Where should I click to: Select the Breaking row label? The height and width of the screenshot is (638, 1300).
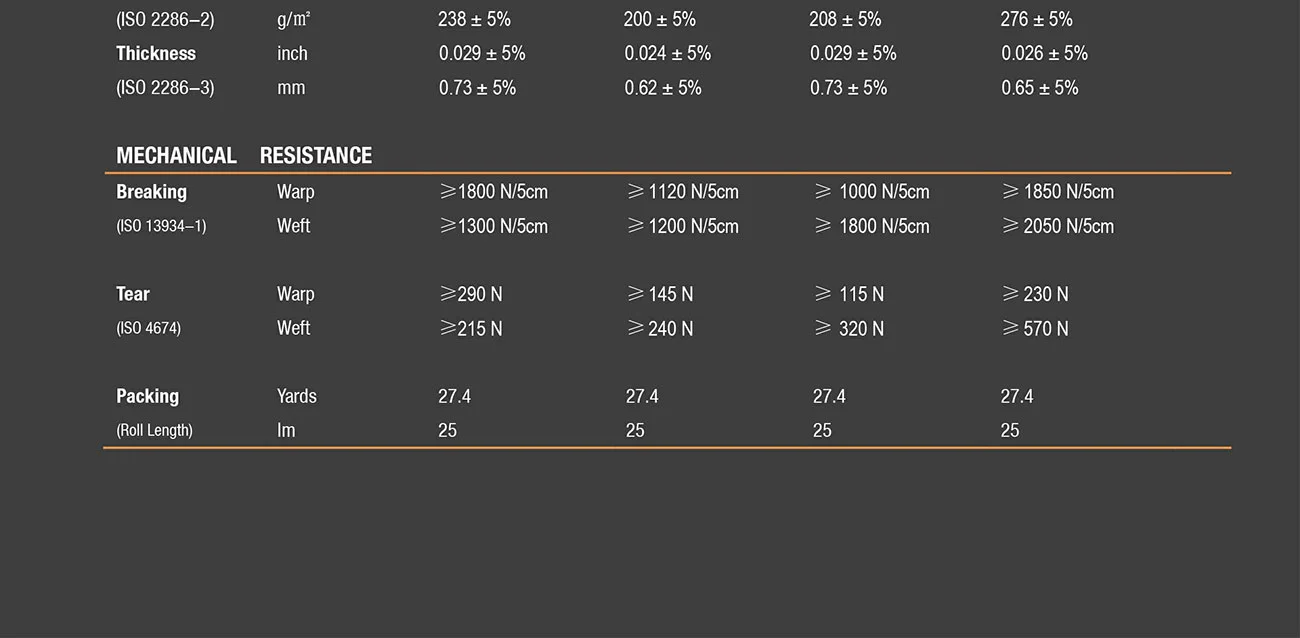point(151,192)
